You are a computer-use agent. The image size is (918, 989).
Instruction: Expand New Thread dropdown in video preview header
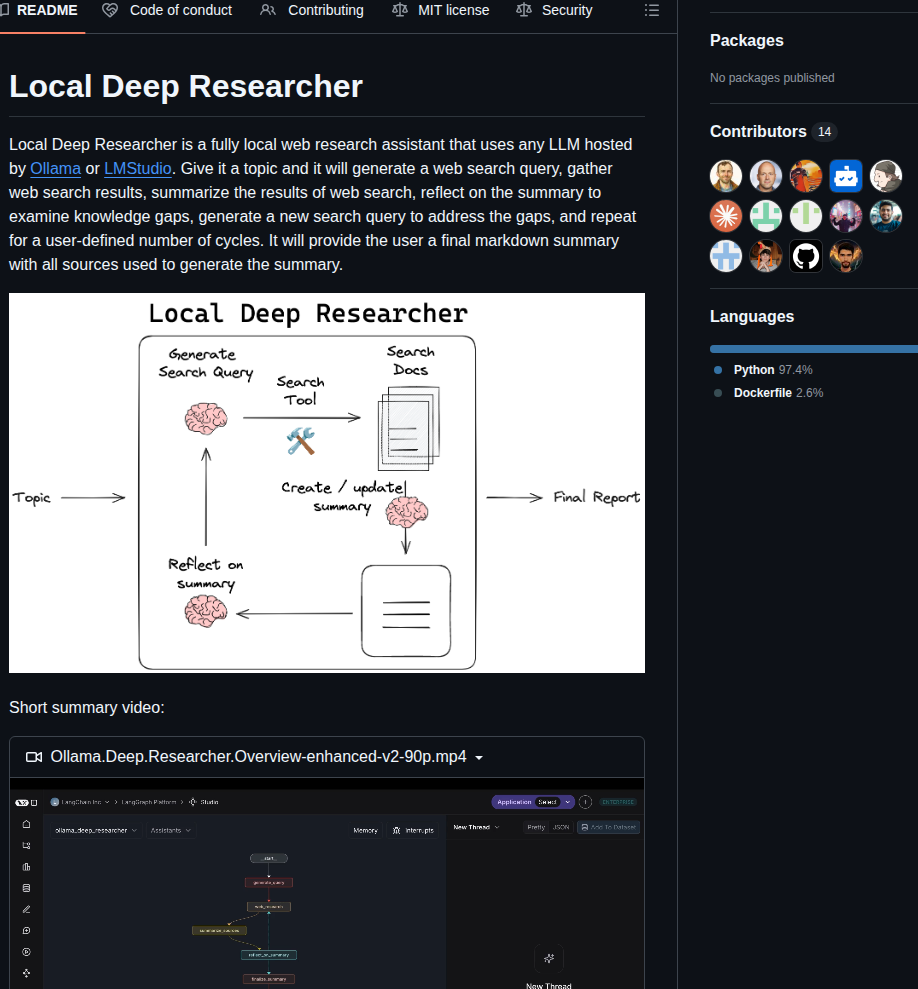[x=476, y=827]
